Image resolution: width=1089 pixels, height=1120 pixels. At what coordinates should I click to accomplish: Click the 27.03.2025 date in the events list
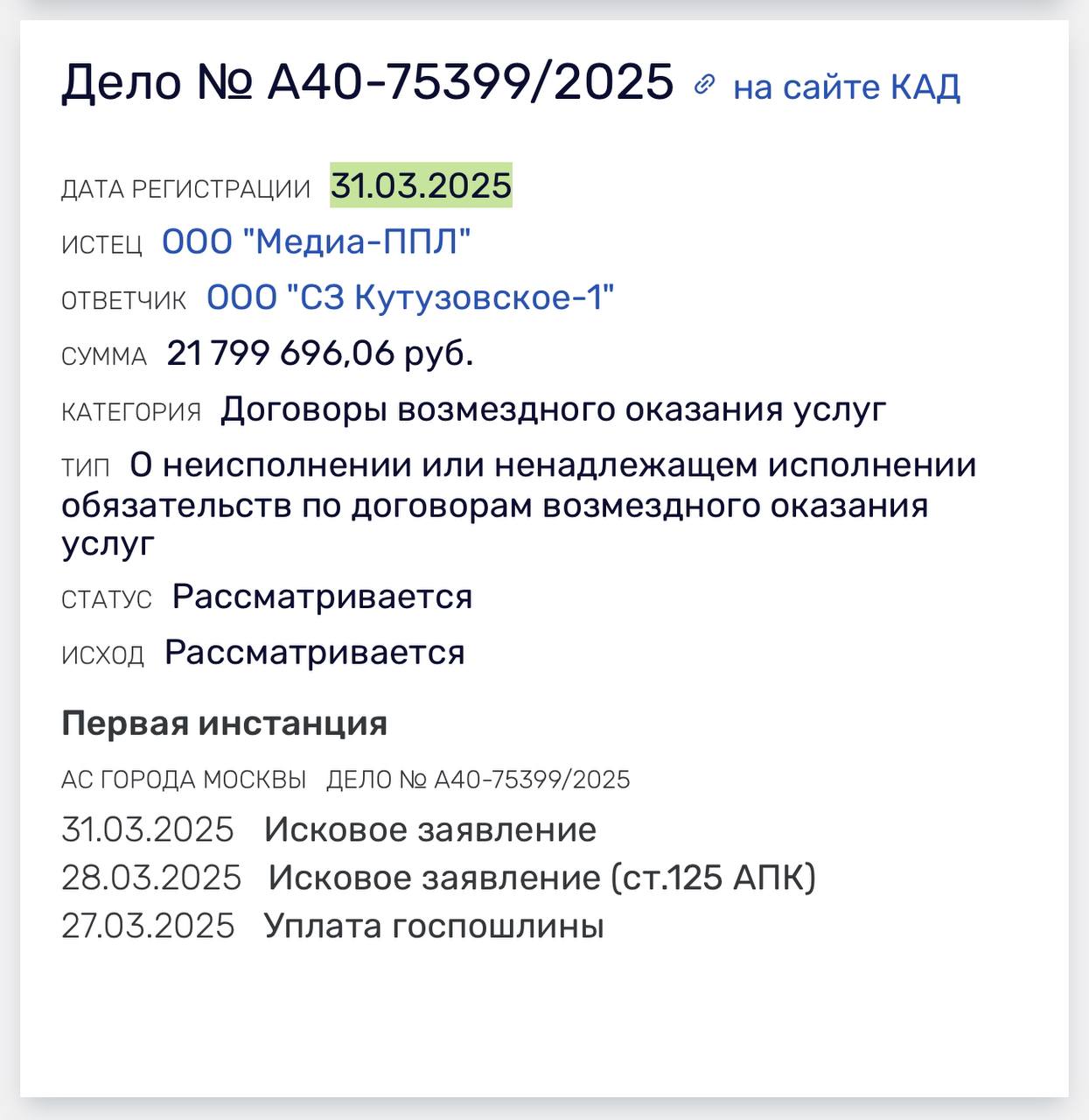148,926
